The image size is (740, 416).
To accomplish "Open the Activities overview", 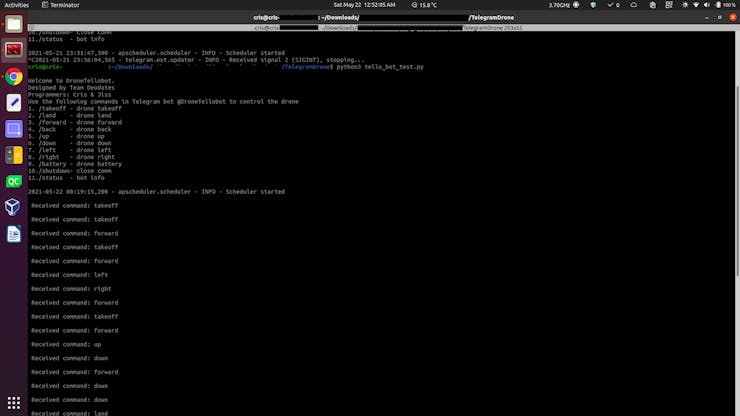I will click(x=17, y=5).
